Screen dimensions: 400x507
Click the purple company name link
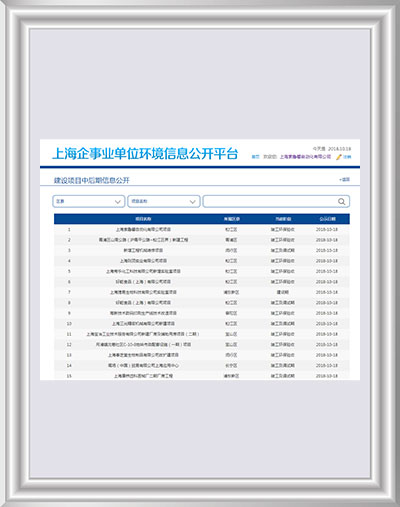tap(305, 157)
